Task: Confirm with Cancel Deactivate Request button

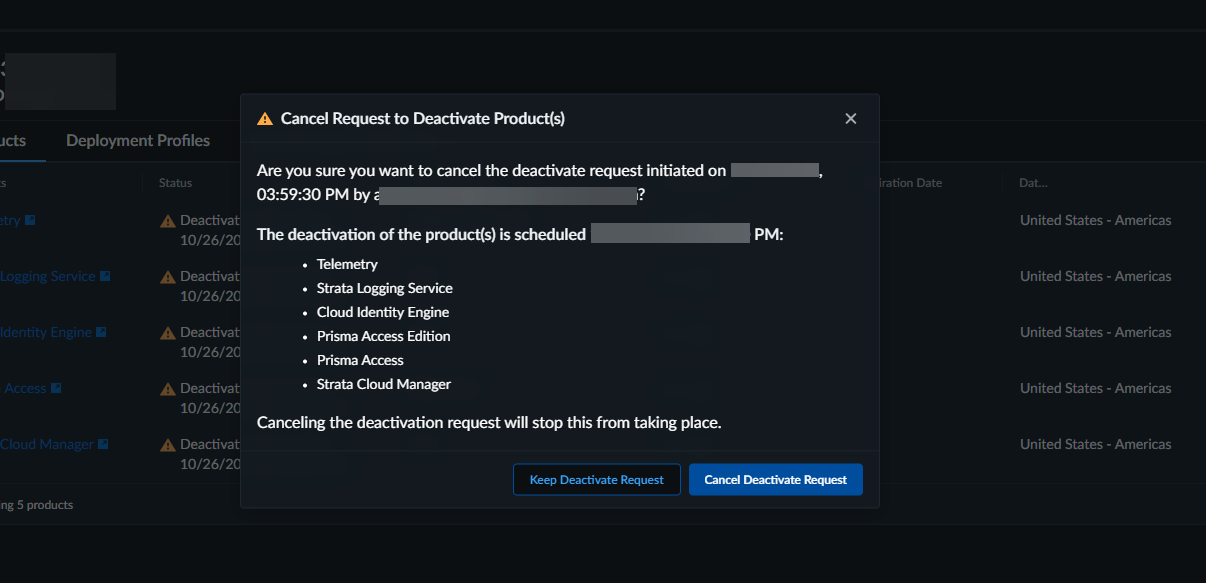Action: click(x=775, y=480)
